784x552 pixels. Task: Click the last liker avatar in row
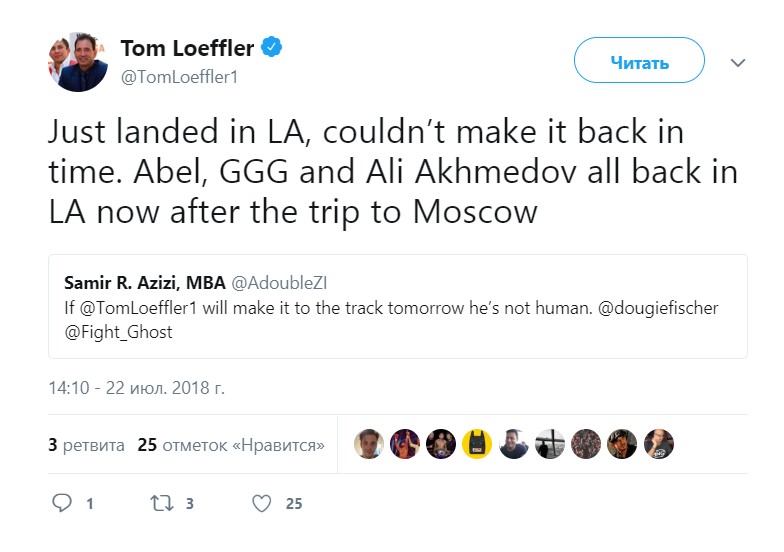pos(658,444)
